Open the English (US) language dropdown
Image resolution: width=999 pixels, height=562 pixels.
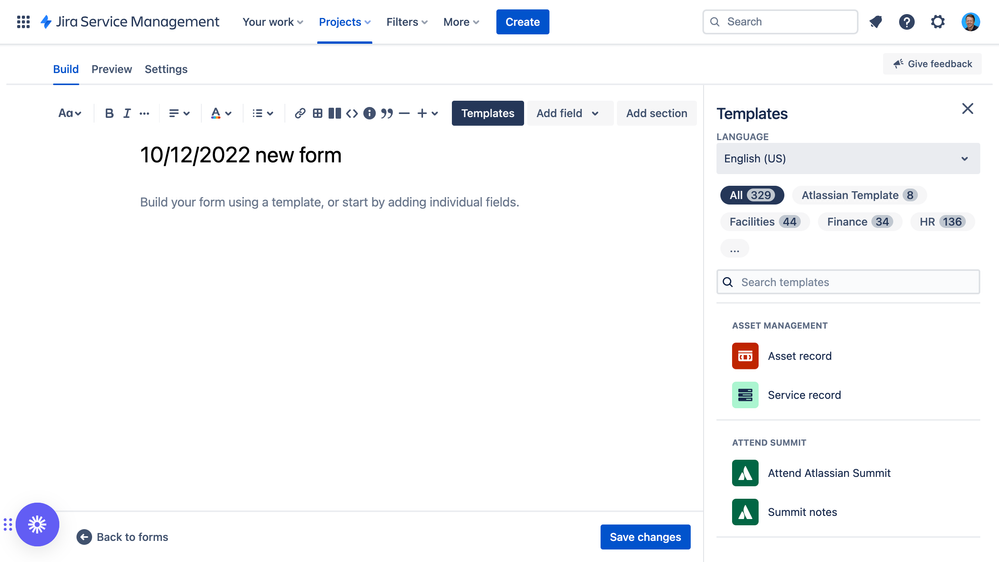coord(848,159)
